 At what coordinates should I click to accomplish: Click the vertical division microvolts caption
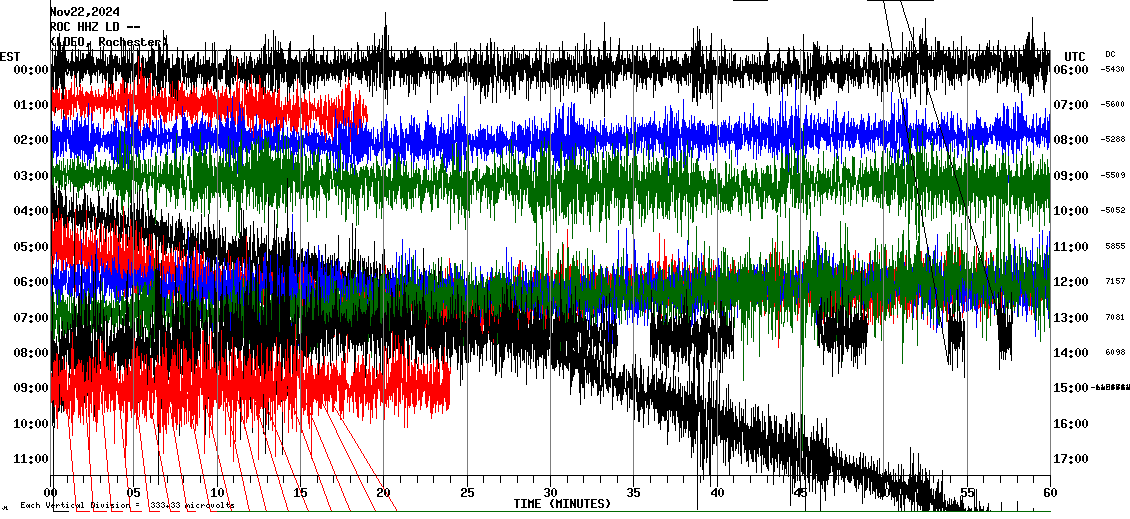[126, 506]
